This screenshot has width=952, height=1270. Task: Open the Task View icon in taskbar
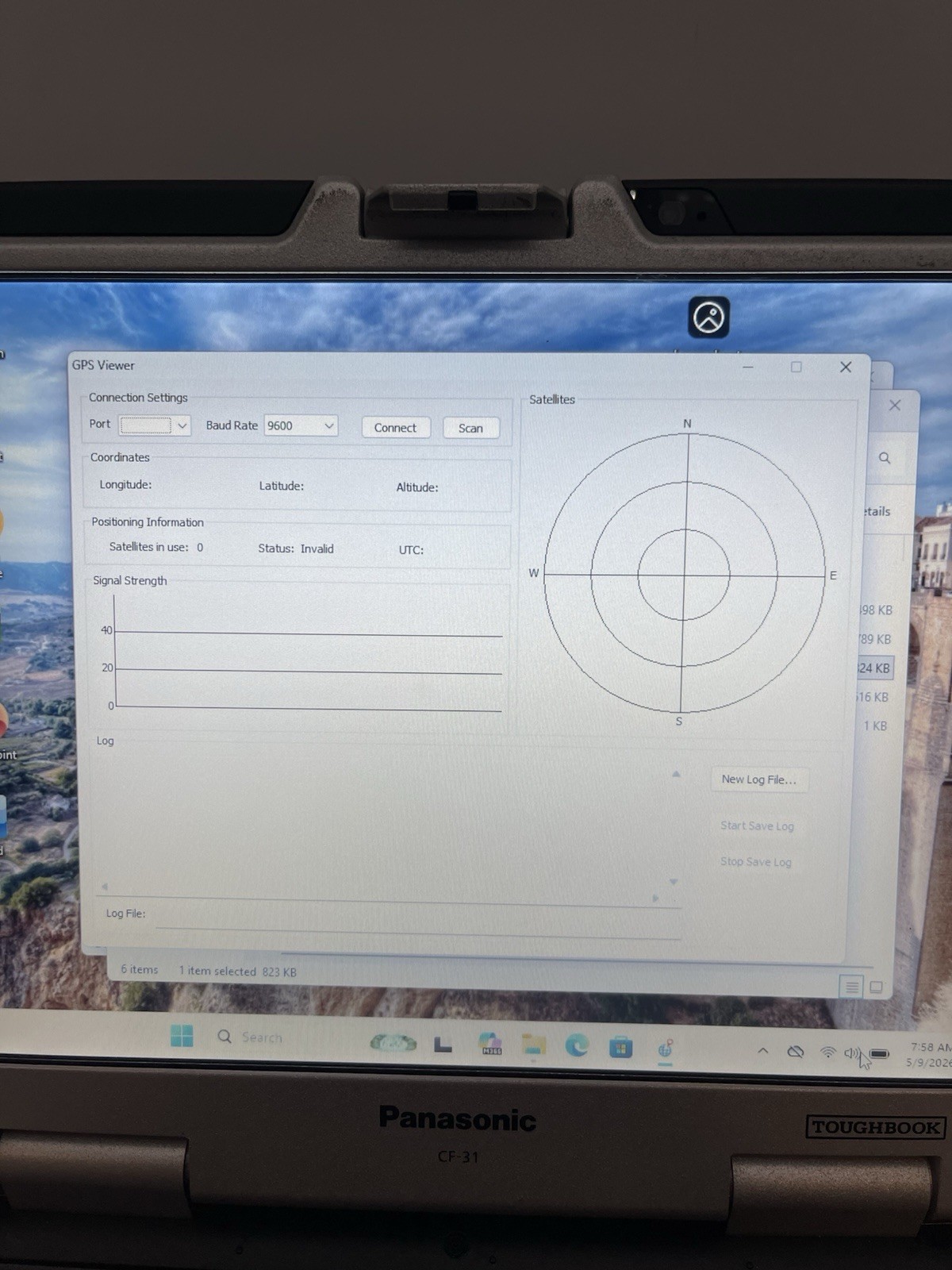pos(443,1045)
